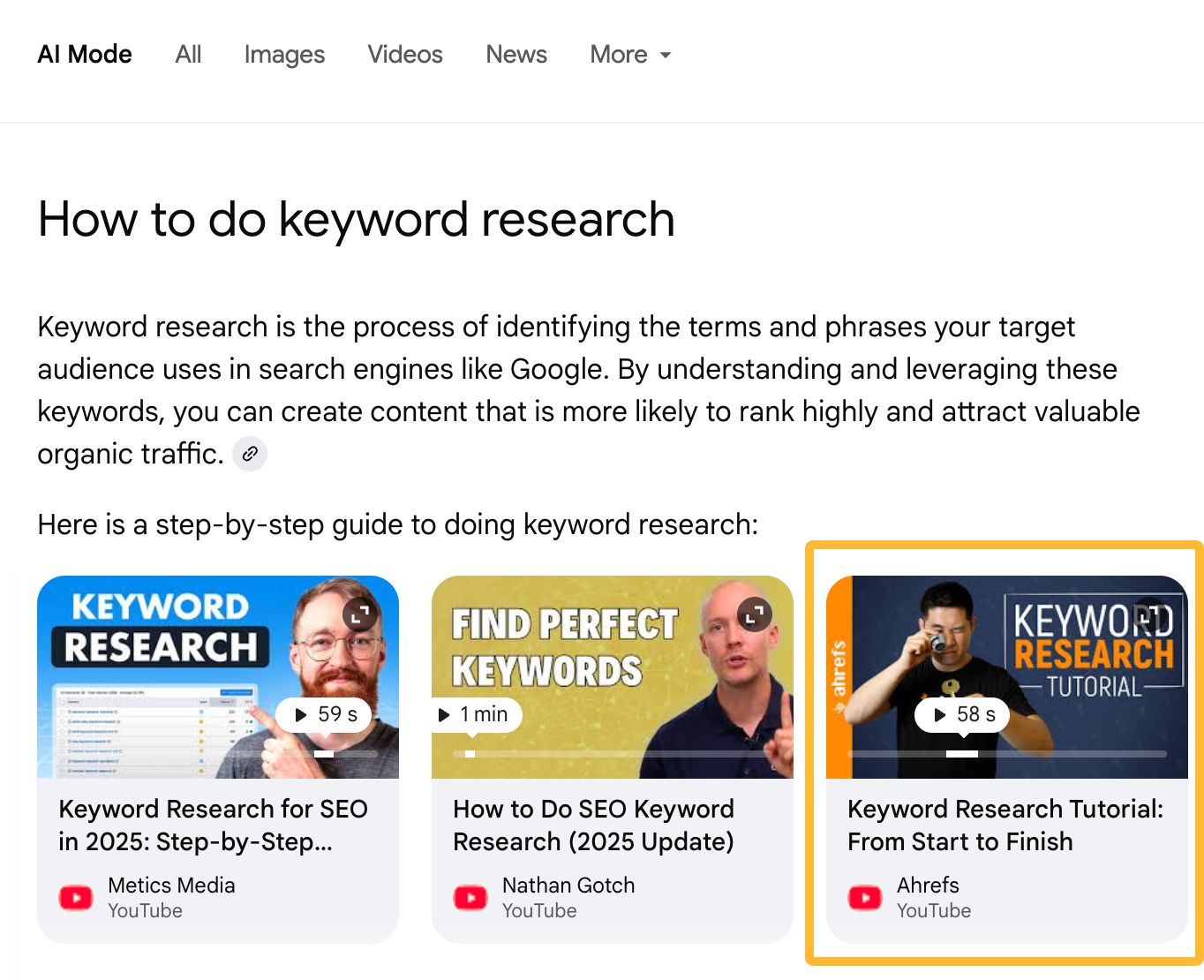Click the play icon showing 59 s duration

click(x=300, y=715)
